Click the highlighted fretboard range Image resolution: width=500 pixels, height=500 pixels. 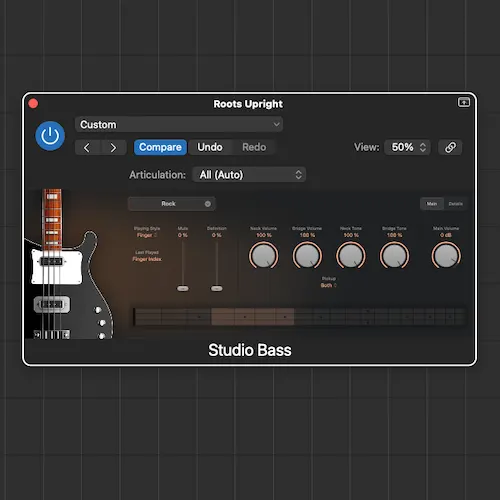pyautogui.click(x=253, y=317)
